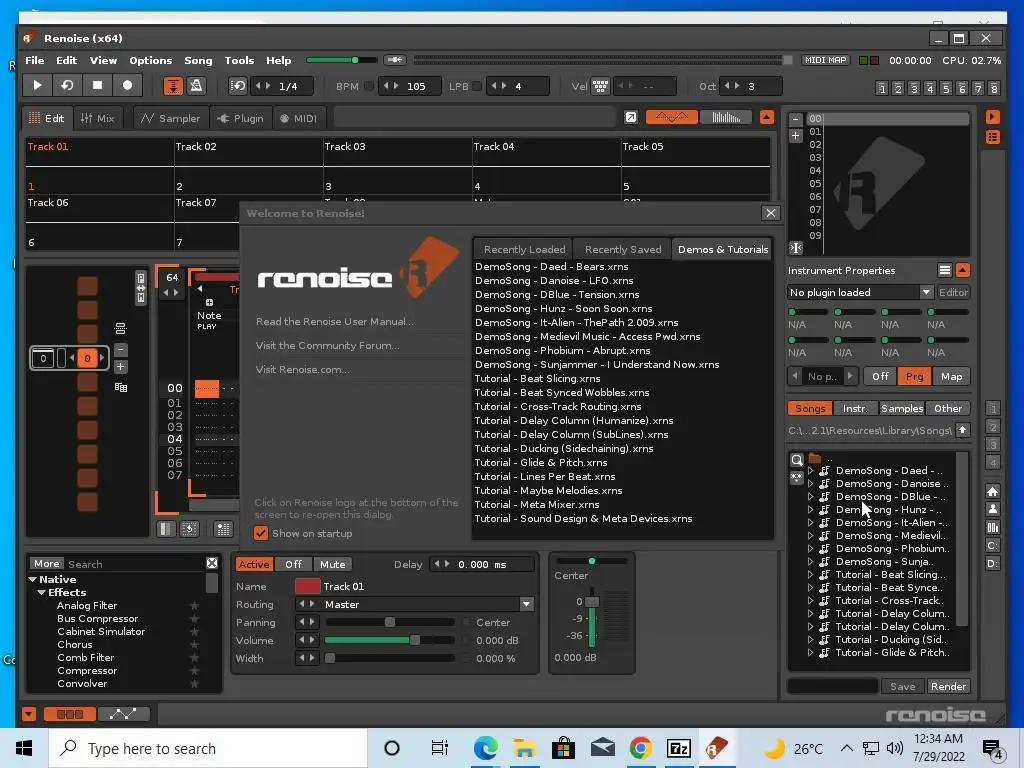Switch disk browser to Samples category
Image resolution: width=1024 pixels, height=768 pixels.
point(902,408)
